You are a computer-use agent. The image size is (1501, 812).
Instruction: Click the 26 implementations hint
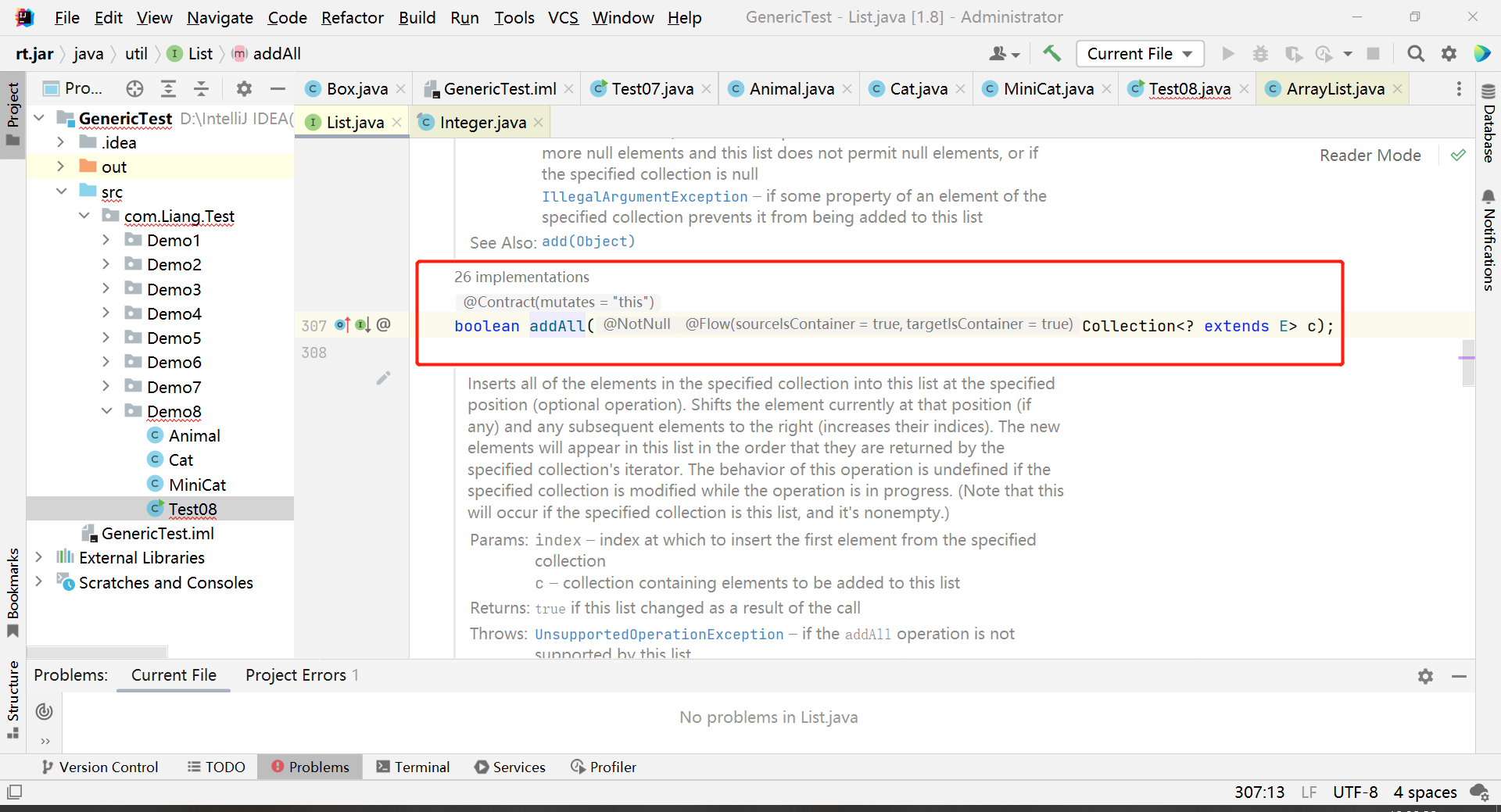pos(521,277)
